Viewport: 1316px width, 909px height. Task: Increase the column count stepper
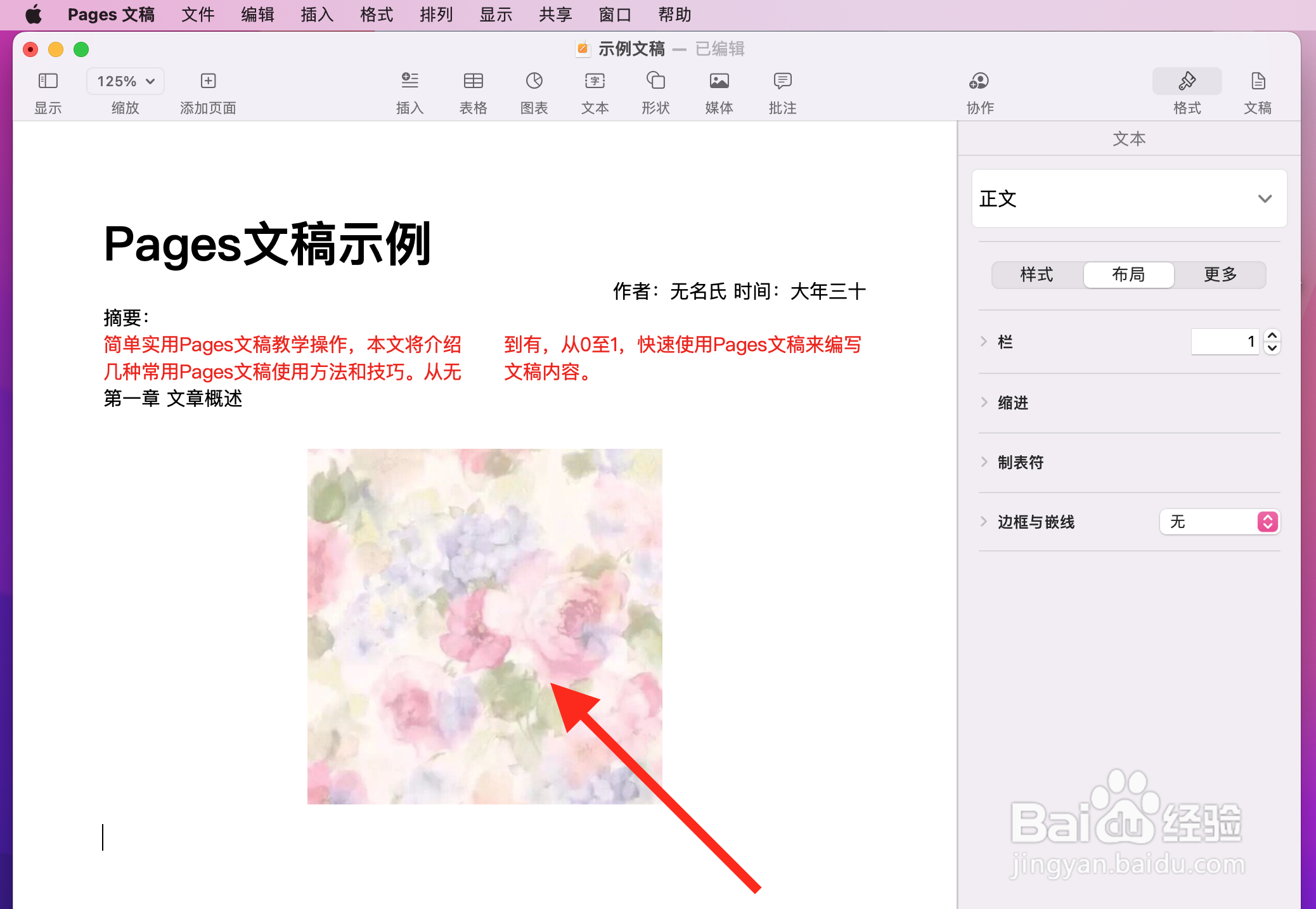point(1272,335)
